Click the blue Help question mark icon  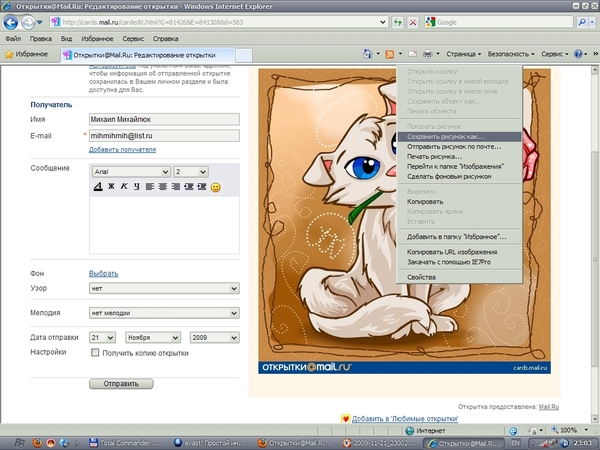coord(578,54)
